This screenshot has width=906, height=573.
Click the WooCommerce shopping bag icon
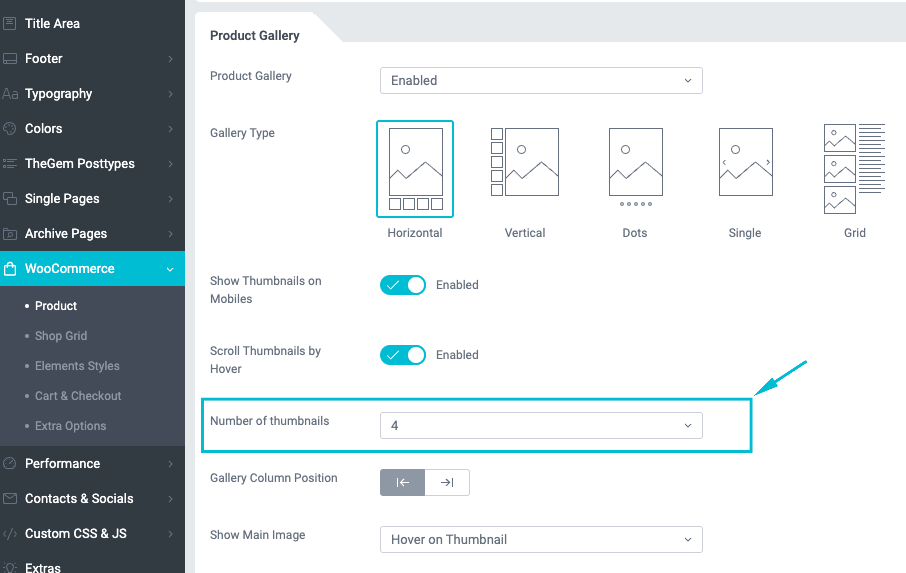tap(11, 269)
